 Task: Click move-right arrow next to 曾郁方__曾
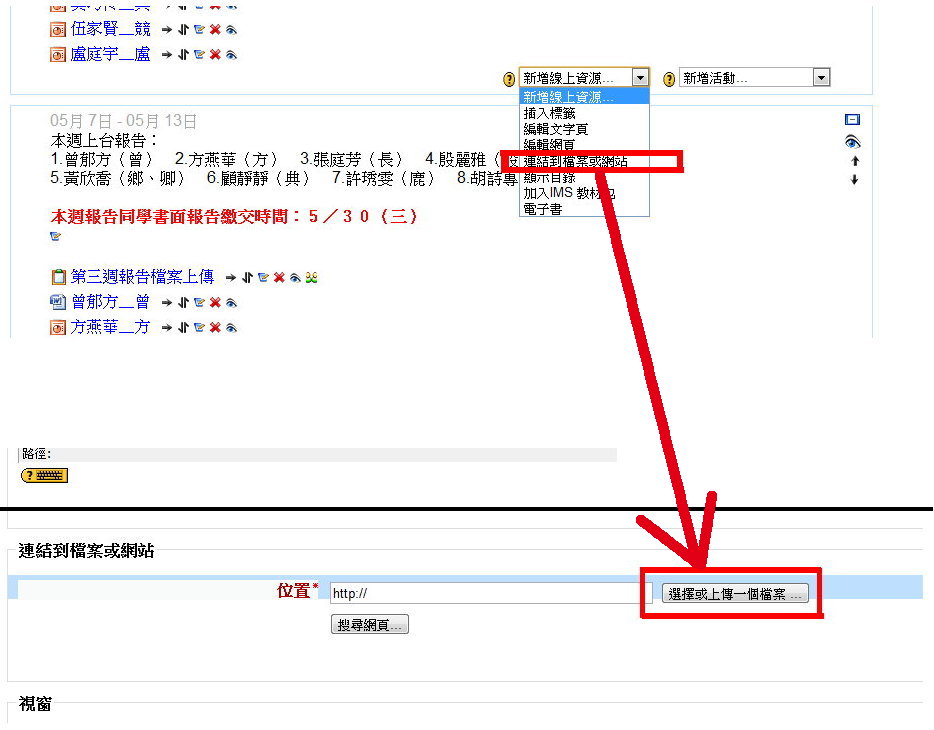click(x=166, y=303)
